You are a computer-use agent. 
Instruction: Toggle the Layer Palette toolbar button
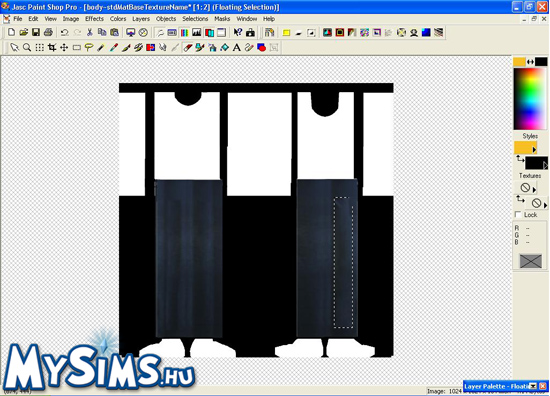pos(209,33)
